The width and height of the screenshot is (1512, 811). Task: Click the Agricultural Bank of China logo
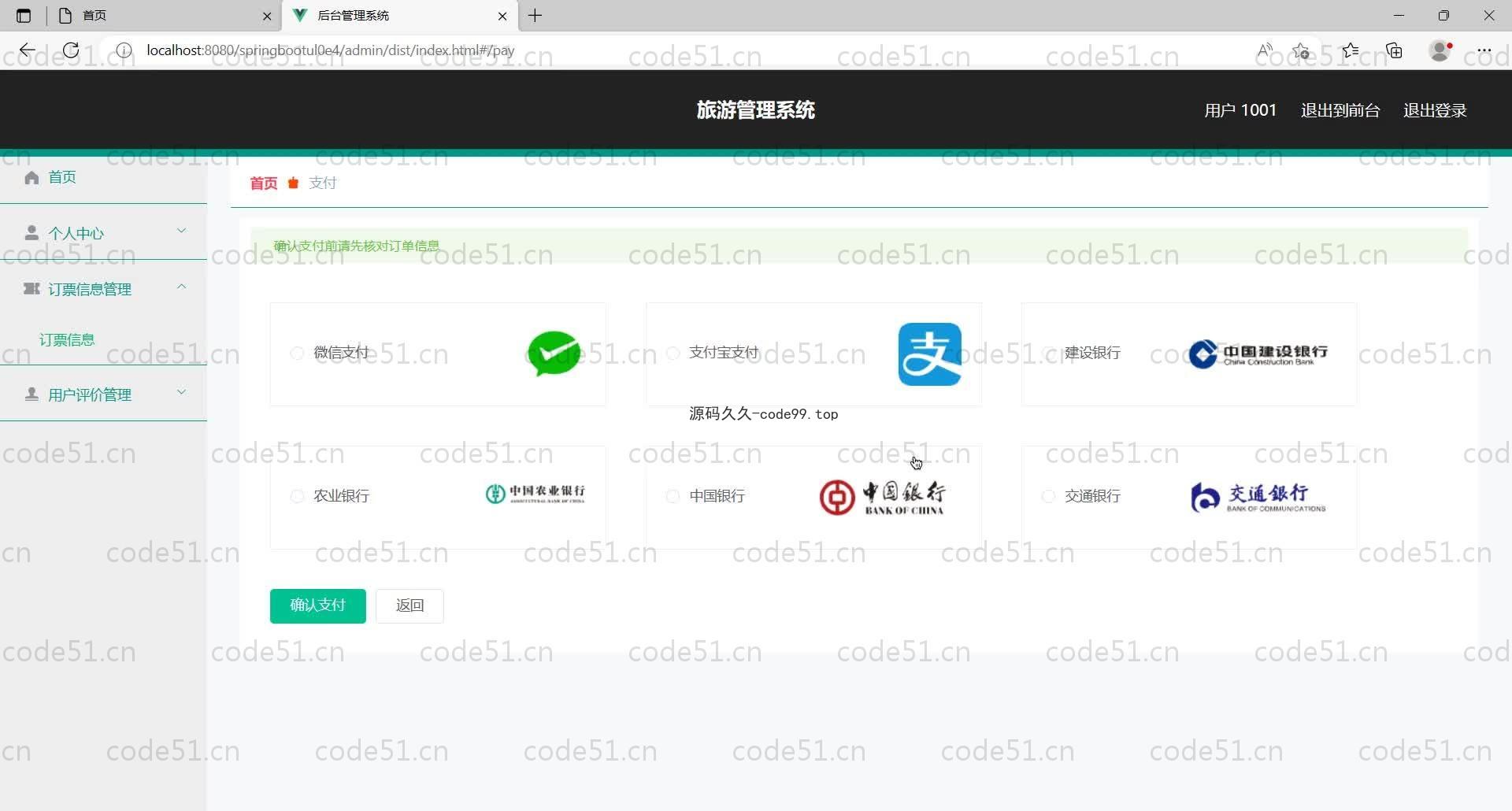pyautogui.click(x=535, y=494)
